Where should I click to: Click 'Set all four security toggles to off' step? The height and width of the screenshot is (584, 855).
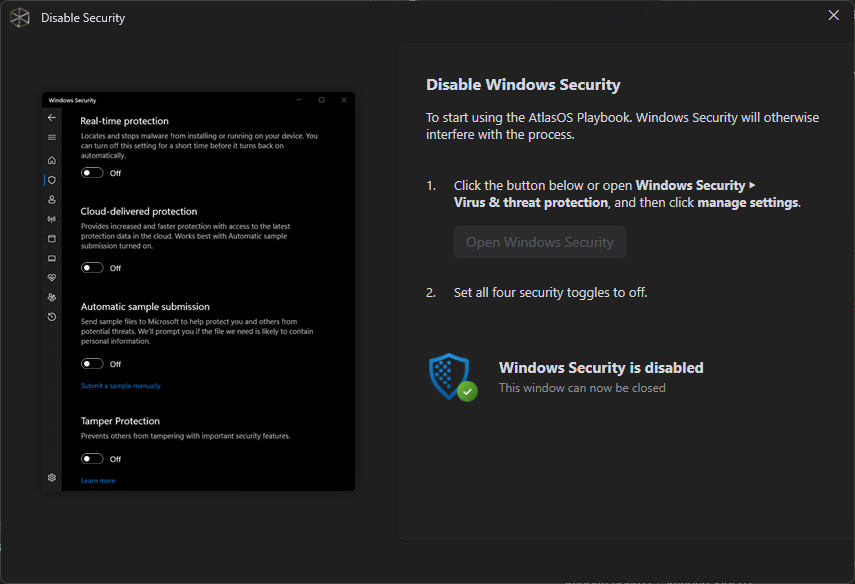(550, 292)
